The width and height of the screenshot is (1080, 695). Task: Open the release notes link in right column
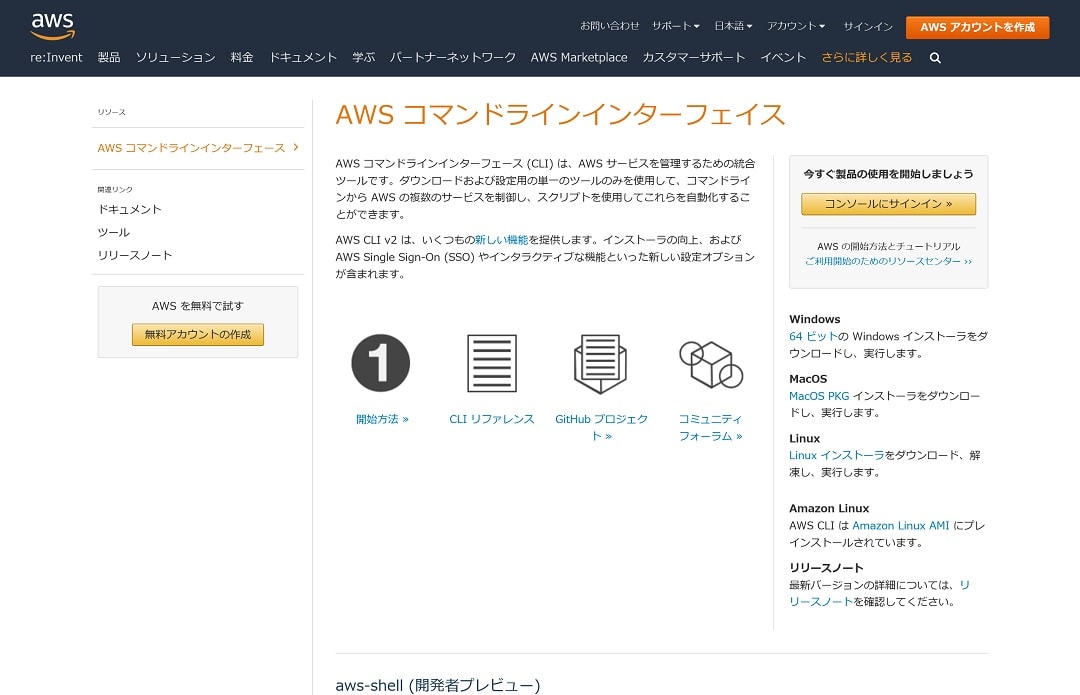click(x=879, y=593)
